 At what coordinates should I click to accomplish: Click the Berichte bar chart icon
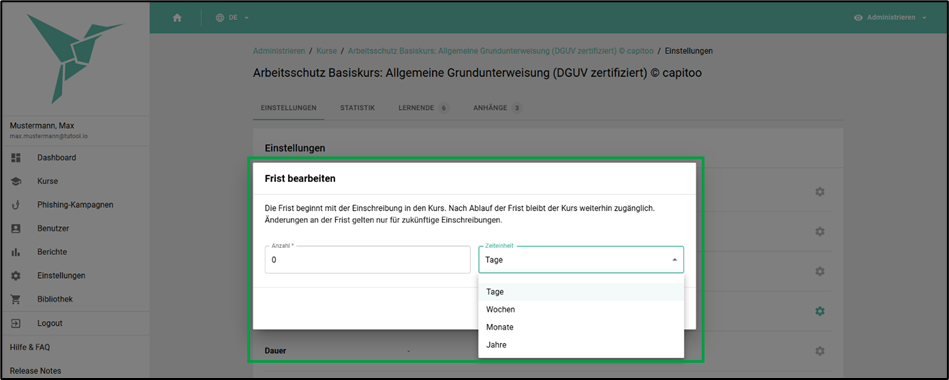[16, 252]
